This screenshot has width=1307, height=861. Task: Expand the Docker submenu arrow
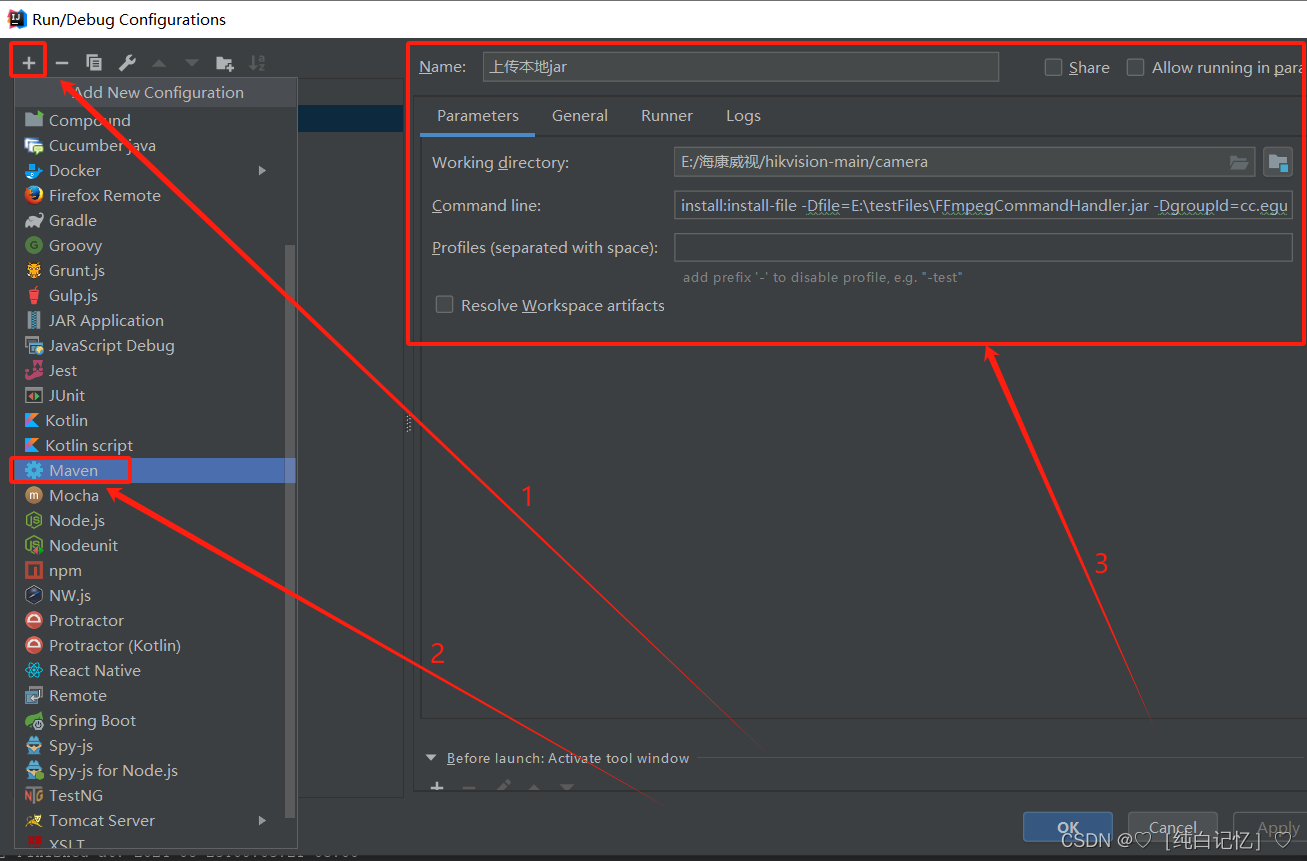pyautogui.click(x=263, y=170)
